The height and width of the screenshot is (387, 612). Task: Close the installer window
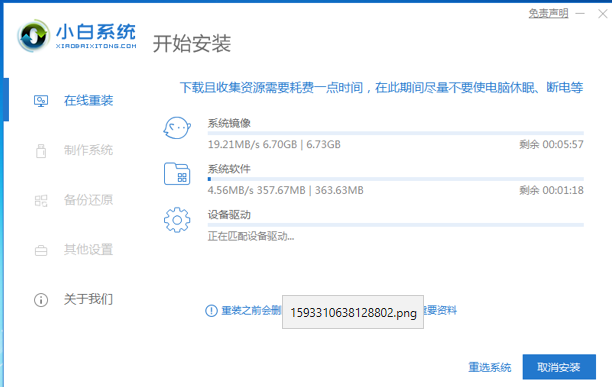602,14
